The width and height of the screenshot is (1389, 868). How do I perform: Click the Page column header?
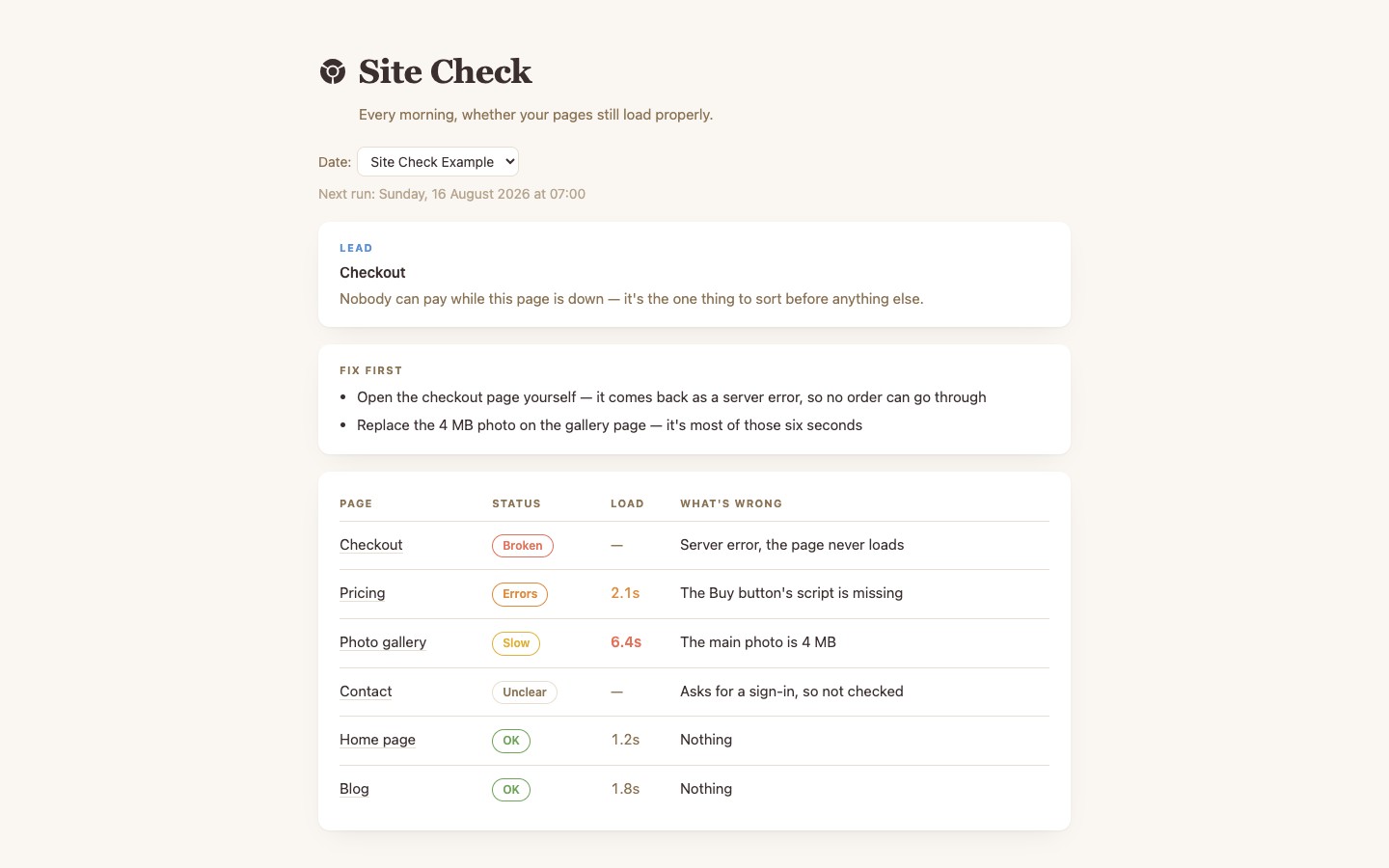coord(356,503)
